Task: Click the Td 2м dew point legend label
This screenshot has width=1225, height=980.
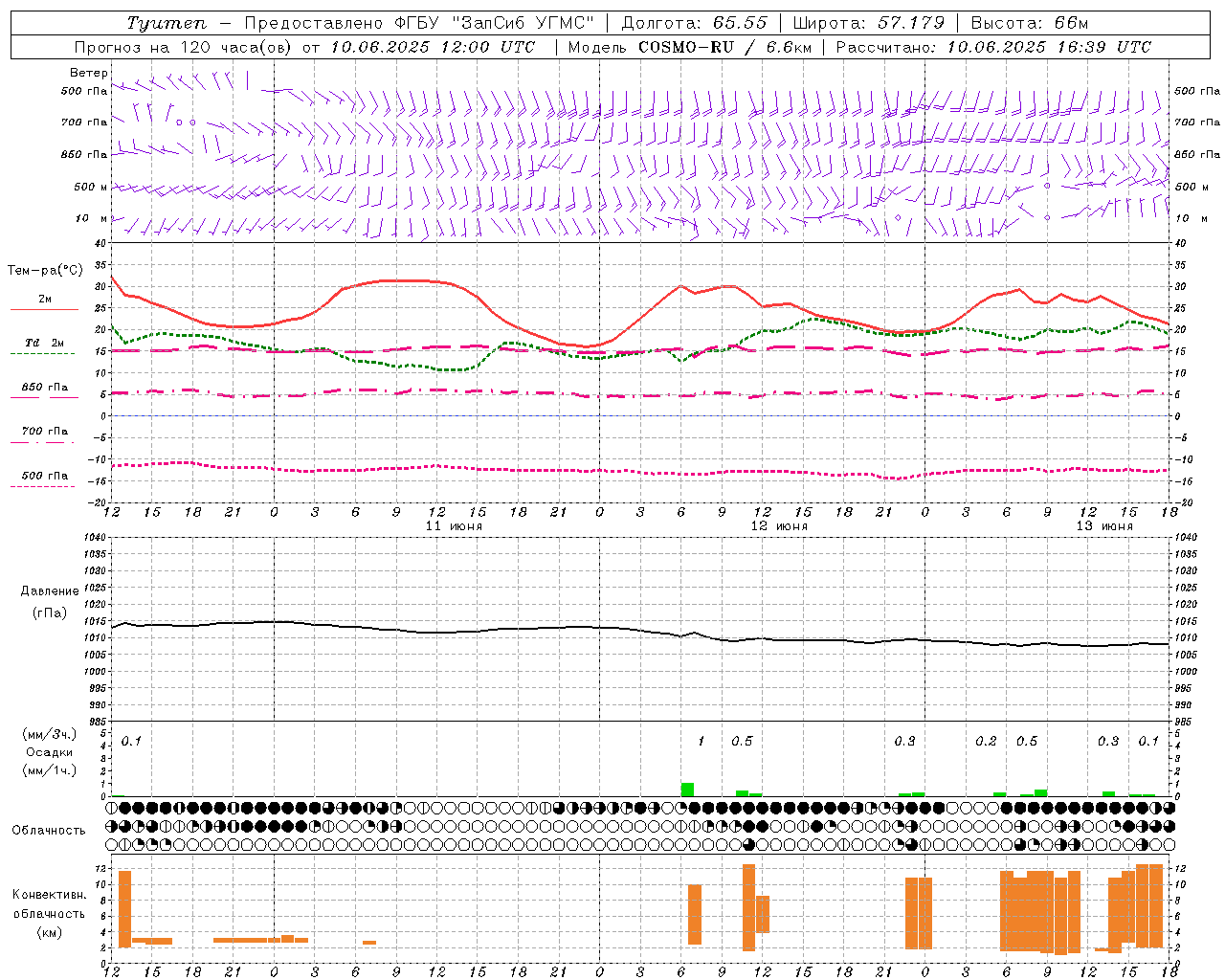Action: point(44,343)
